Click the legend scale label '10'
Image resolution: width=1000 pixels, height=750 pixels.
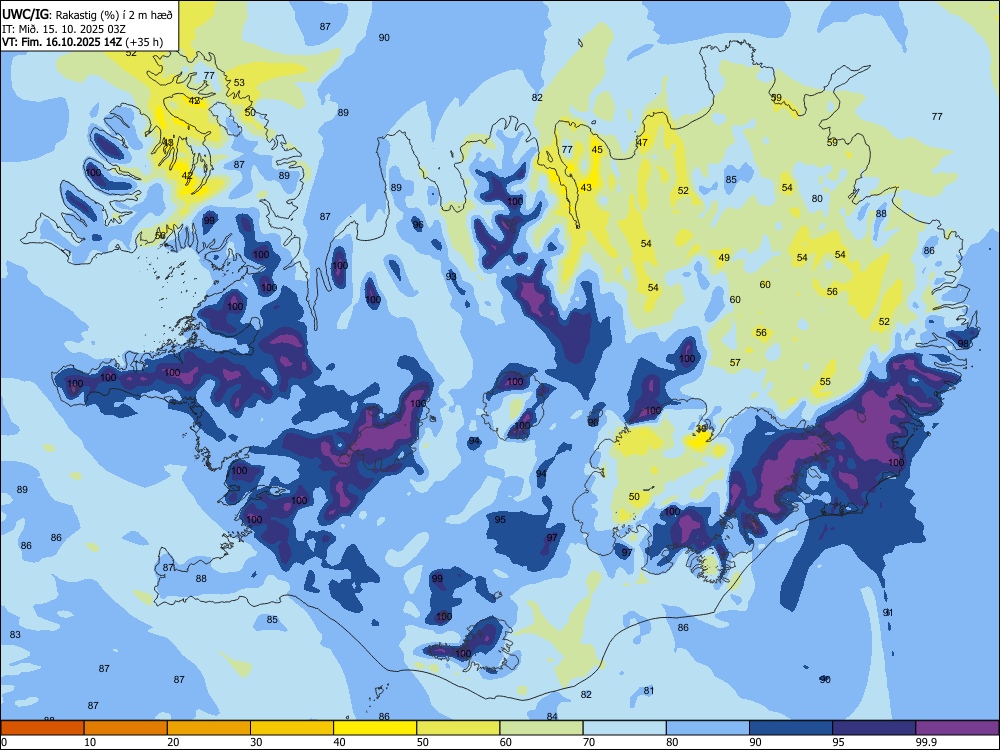point(90,742)
